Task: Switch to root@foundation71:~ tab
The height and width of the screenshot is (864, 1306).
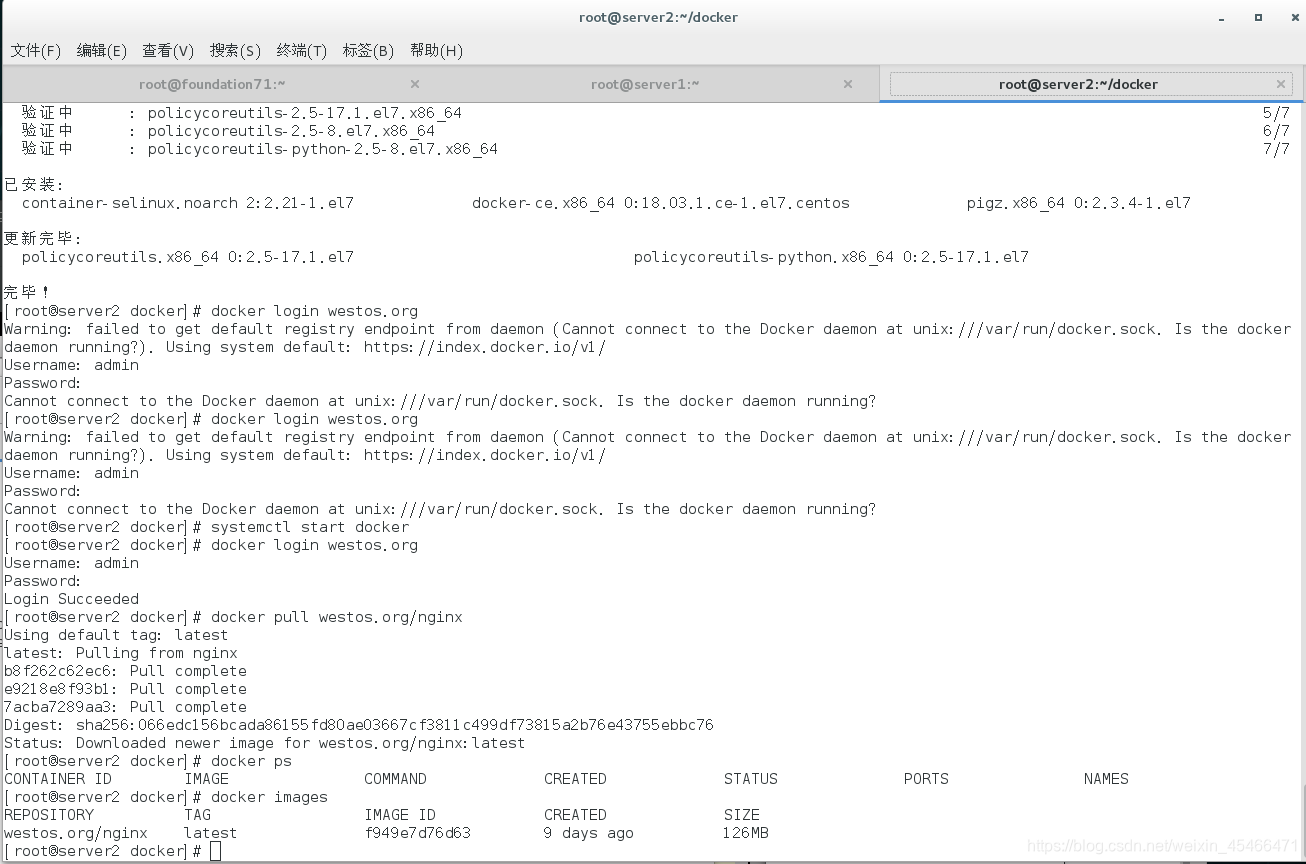Action: tap(212, 84)
